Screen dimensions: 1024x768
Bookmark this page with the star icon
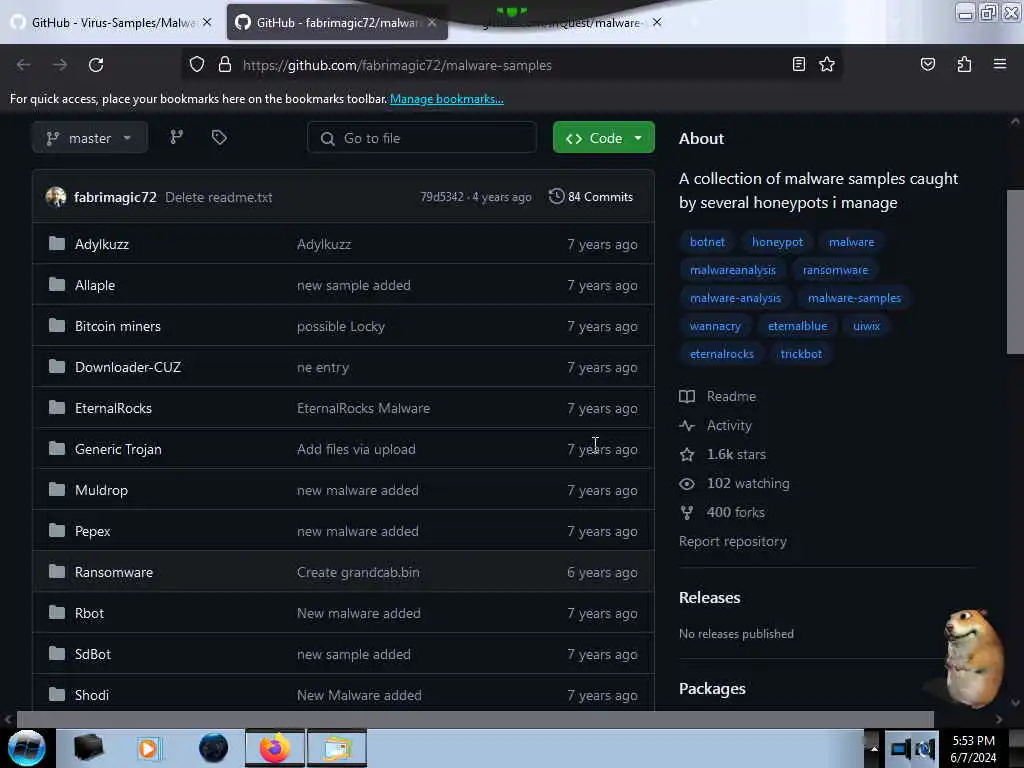[x=827, y=64]
